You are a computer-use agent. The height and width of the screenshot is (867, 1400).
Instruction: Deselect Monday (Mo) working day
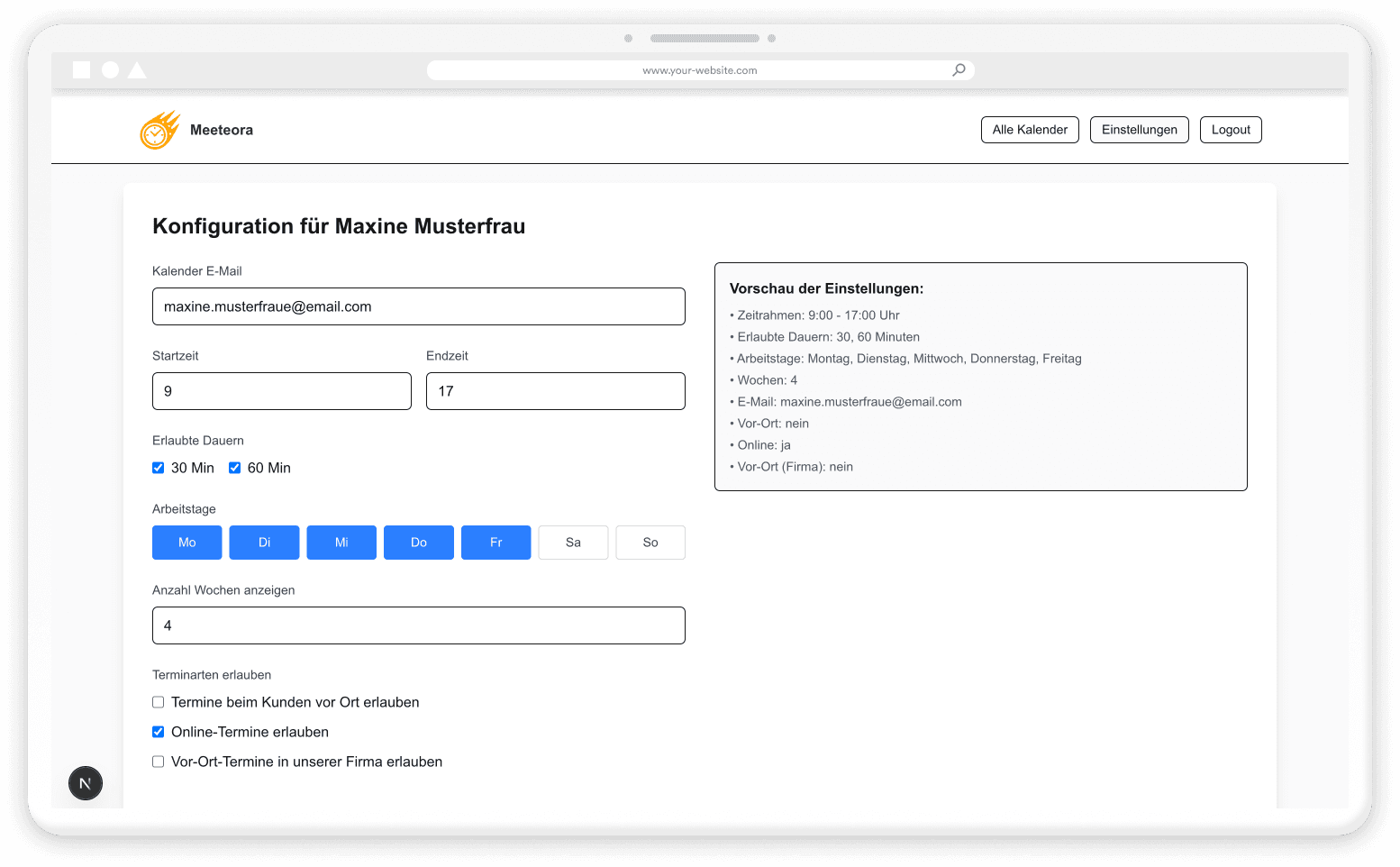coord(187,543)
